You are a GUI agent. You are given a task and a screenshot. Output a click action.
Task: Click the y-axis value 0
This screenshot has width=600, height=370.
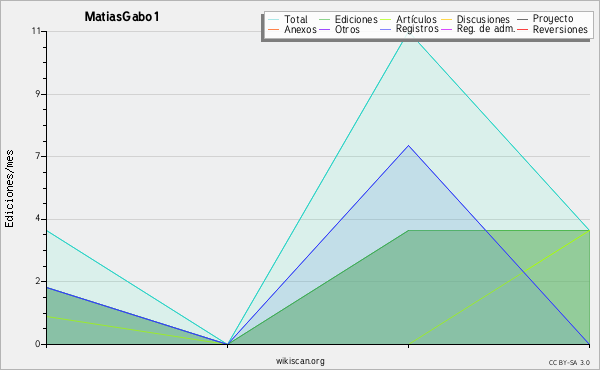point(38,344)
